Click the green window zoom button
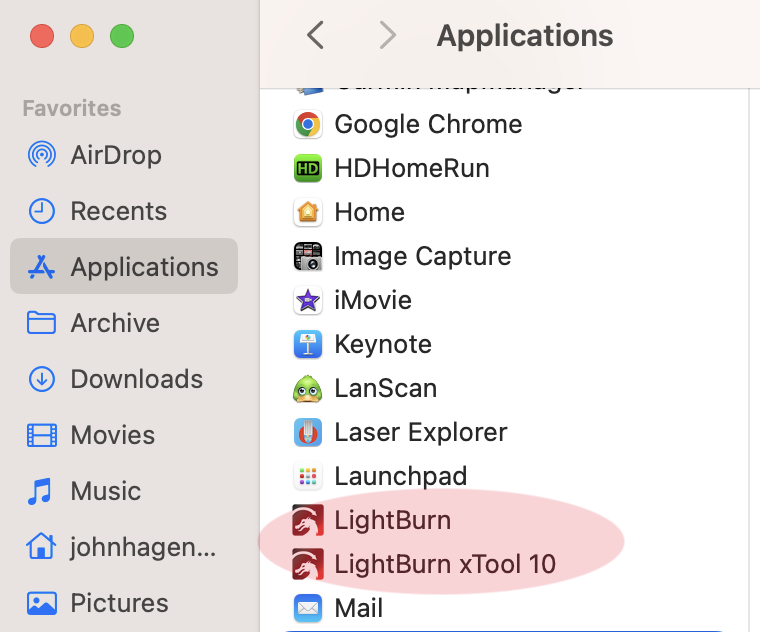 point(122,37)
